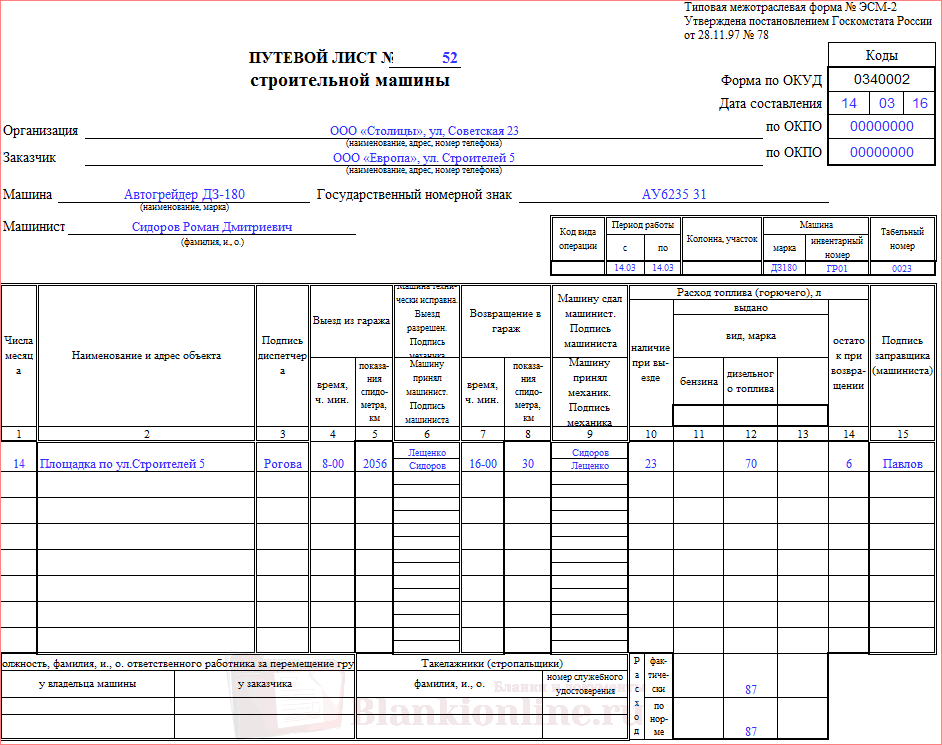Select the diesel fuel issued value 70
The width and height of the screenshot is (942, 745).
(x=751, y=464)
